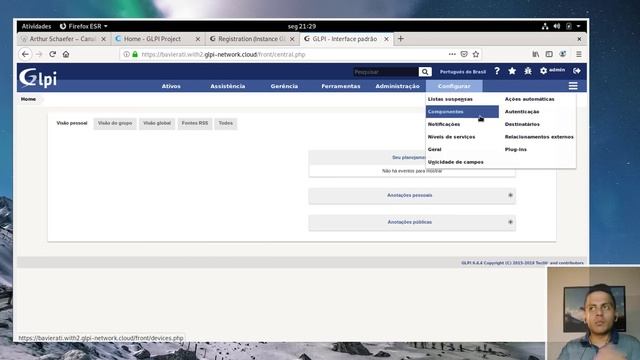
Task: Switch to Visão do grupo tab
Action: (115, 123)
